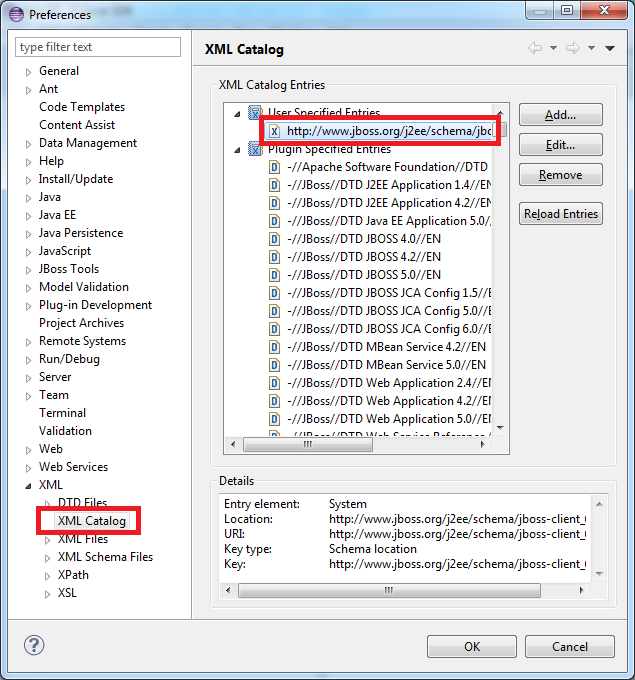Click the Details pane horizontal scrollbar thumb
The image size is (635, 680).
pyautogui.click(x=389, y=591)
